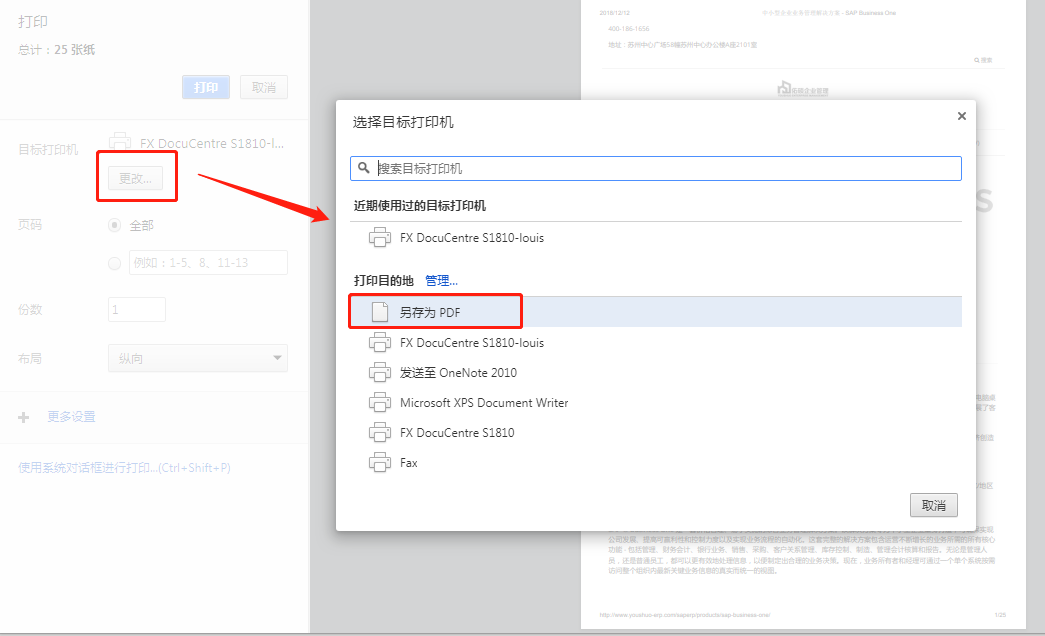Viewport: 1045px width, 636px height.
Task: Select the custom page range radio button
Action: click(x=115, y=263)
